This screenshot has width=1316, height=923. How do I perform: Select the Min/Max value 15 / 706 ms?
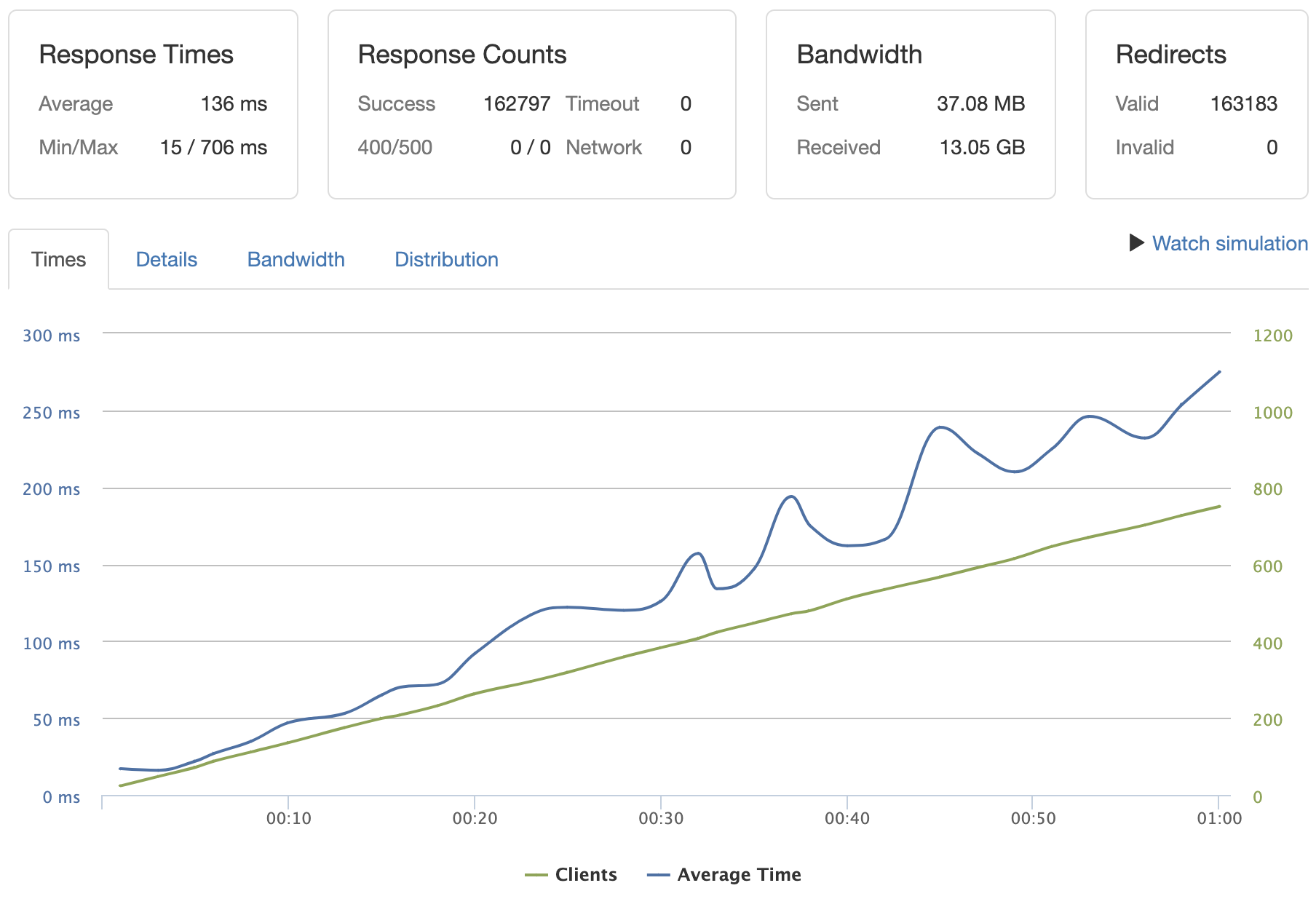pyautogui.click(x=213, y=148)
